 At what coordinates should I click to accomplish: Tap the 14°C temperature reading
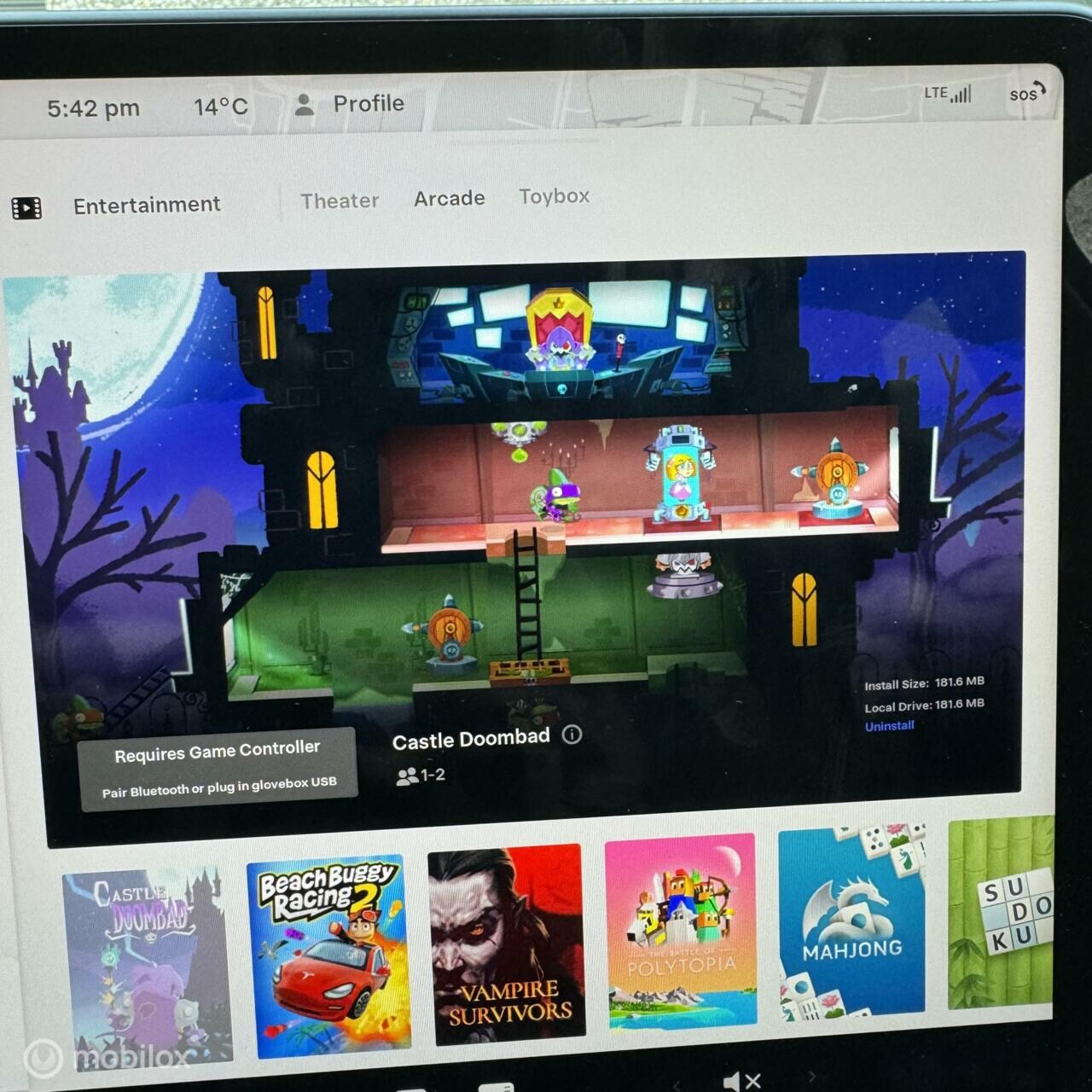click(x=221, y=107)
